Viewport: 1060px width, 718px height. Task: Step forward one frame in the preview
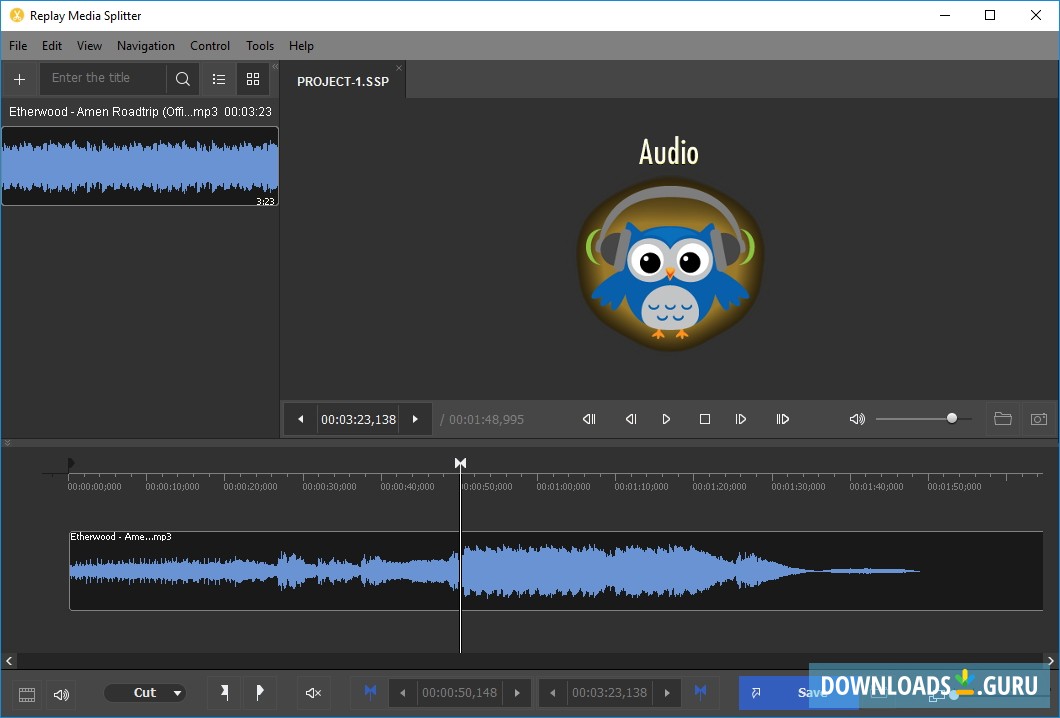741,419
